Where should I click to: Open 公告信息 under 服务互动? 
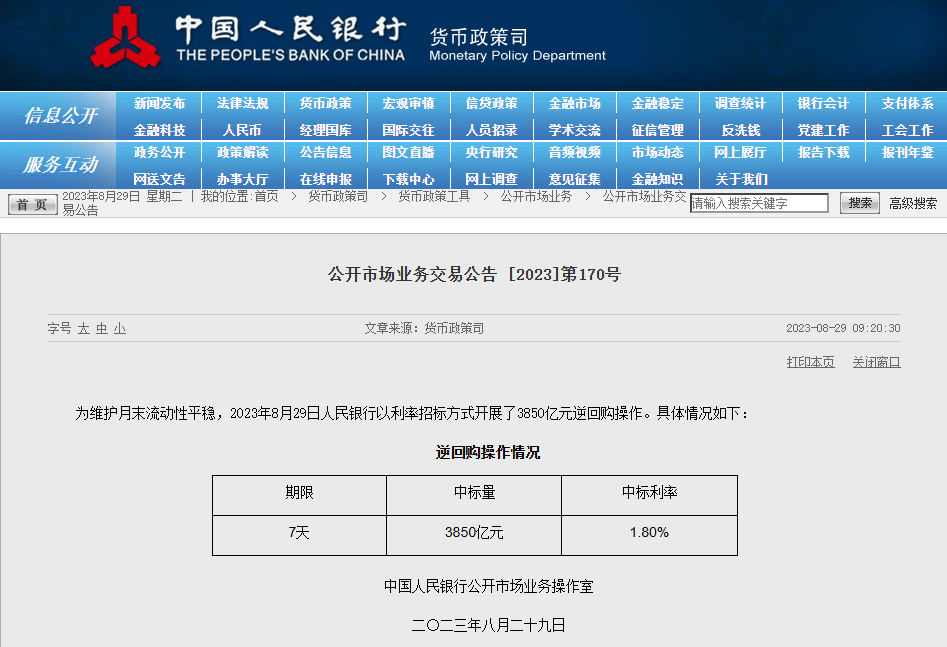click(x=325, y=152)
